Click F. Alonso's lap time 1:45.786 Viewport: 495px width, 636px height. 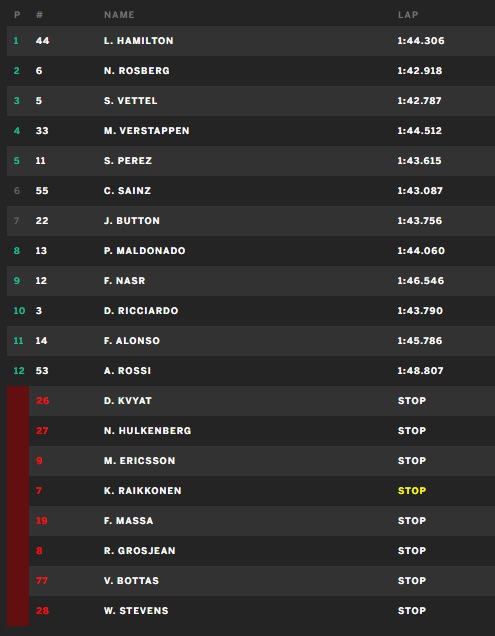pos(420,341)
